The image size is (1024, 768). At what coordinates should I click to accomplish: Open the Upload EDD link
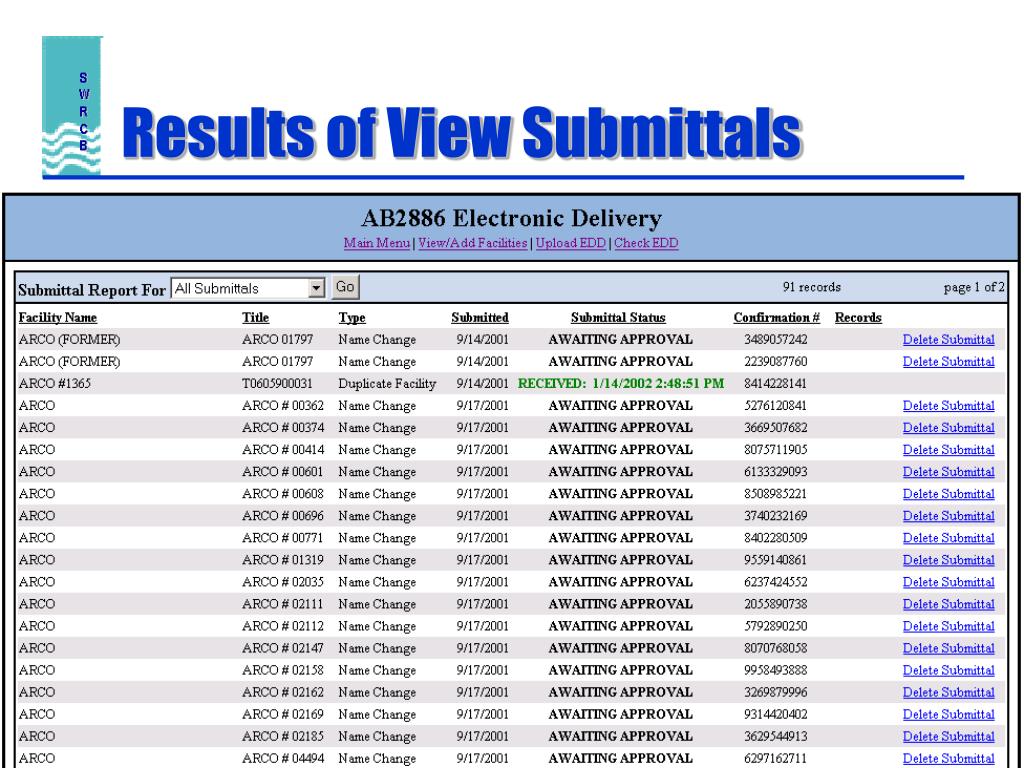[x=571, y=243]
